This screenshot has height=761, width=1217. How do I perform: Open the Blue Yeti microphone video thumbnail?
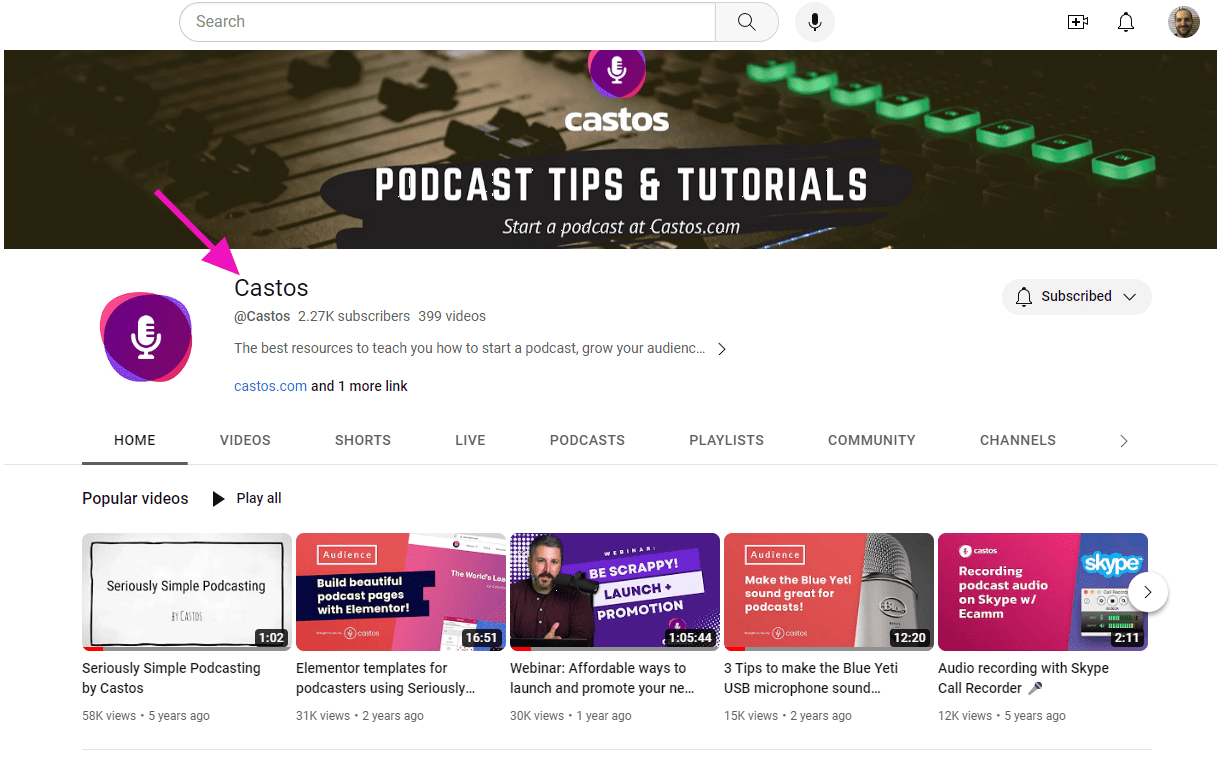829,592
